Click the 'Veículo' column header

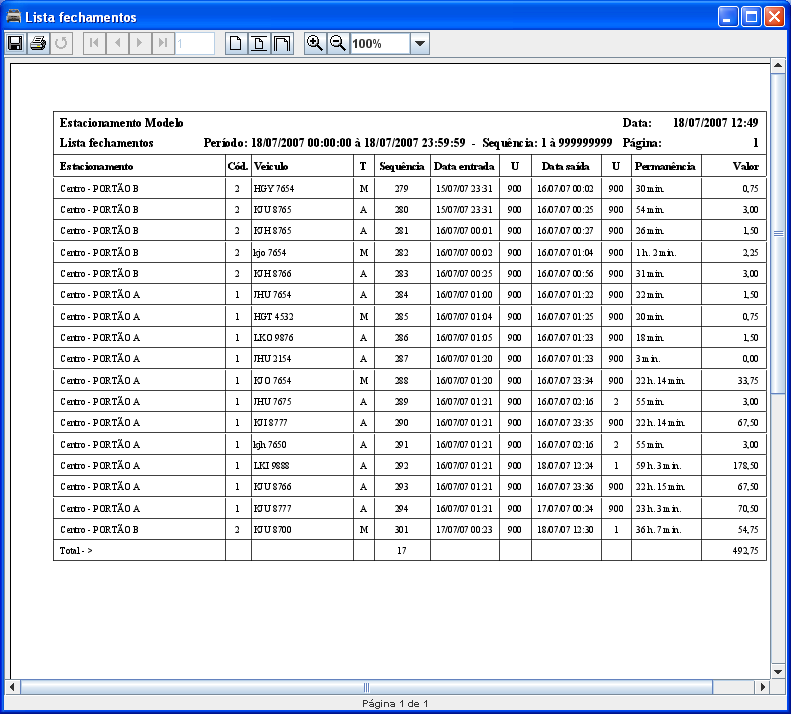click(271, 166)
